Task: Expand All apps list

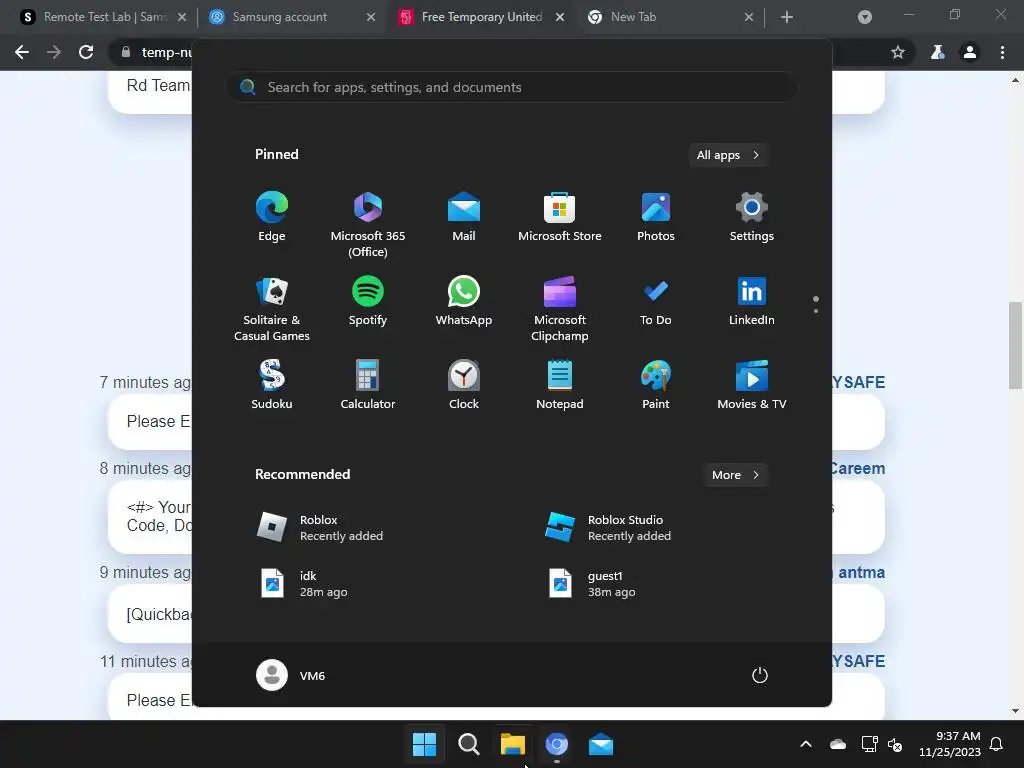Action: pos(728,155)
